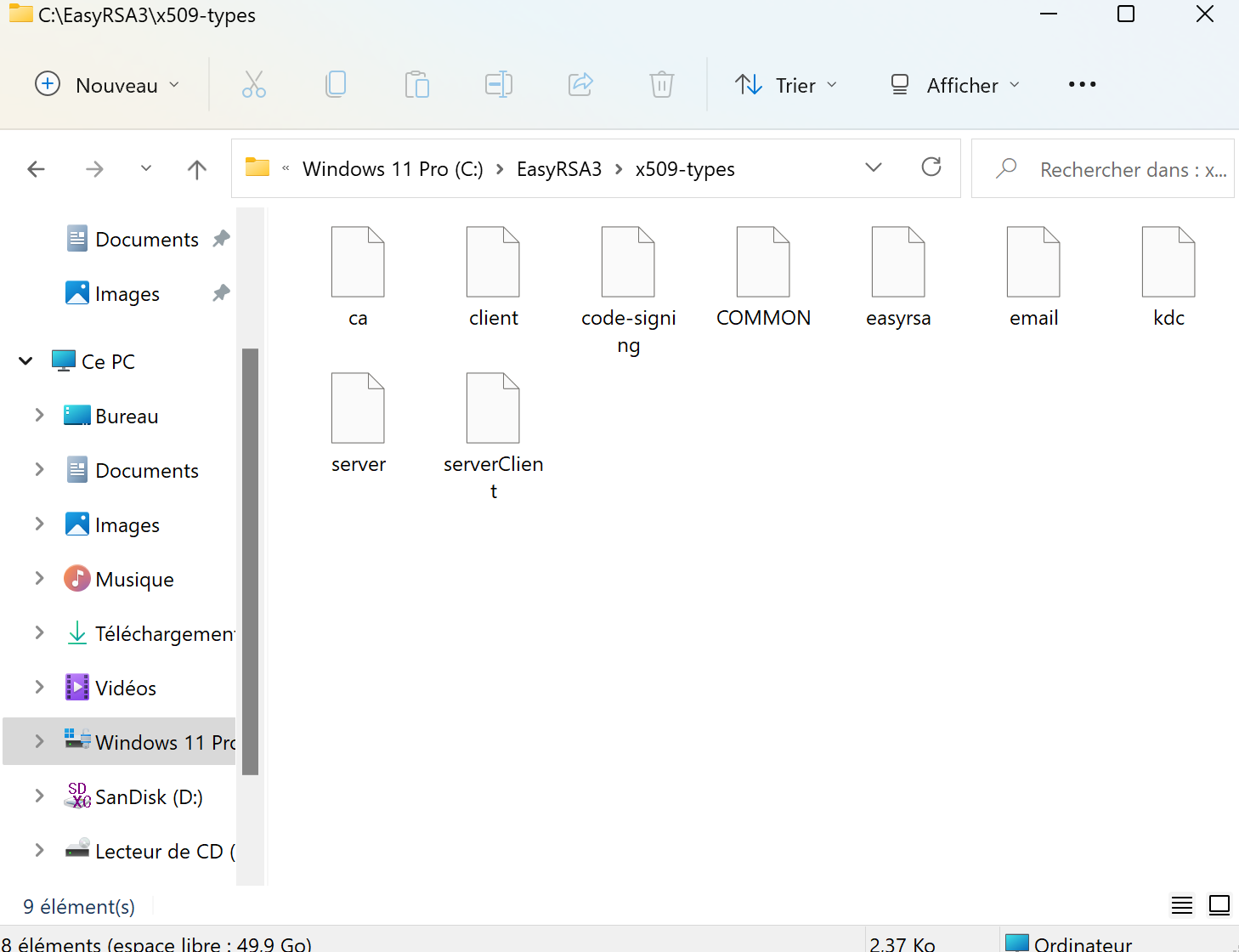This screenshot has width=1239, height=952.
Task: Unpin Images from quick access
Action: (221, 293)
